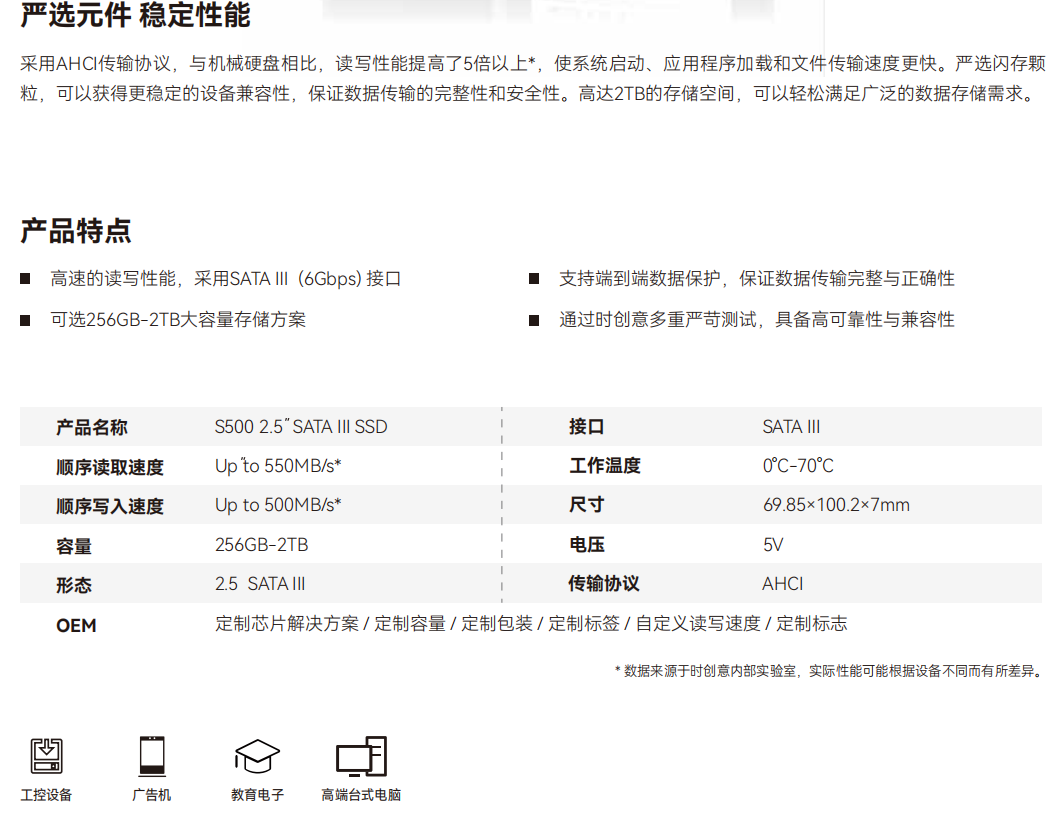Click the 产品特点 section heading
Image resolution: width=1049 pixels, height=813 pixels.
[x=76, y=231]
